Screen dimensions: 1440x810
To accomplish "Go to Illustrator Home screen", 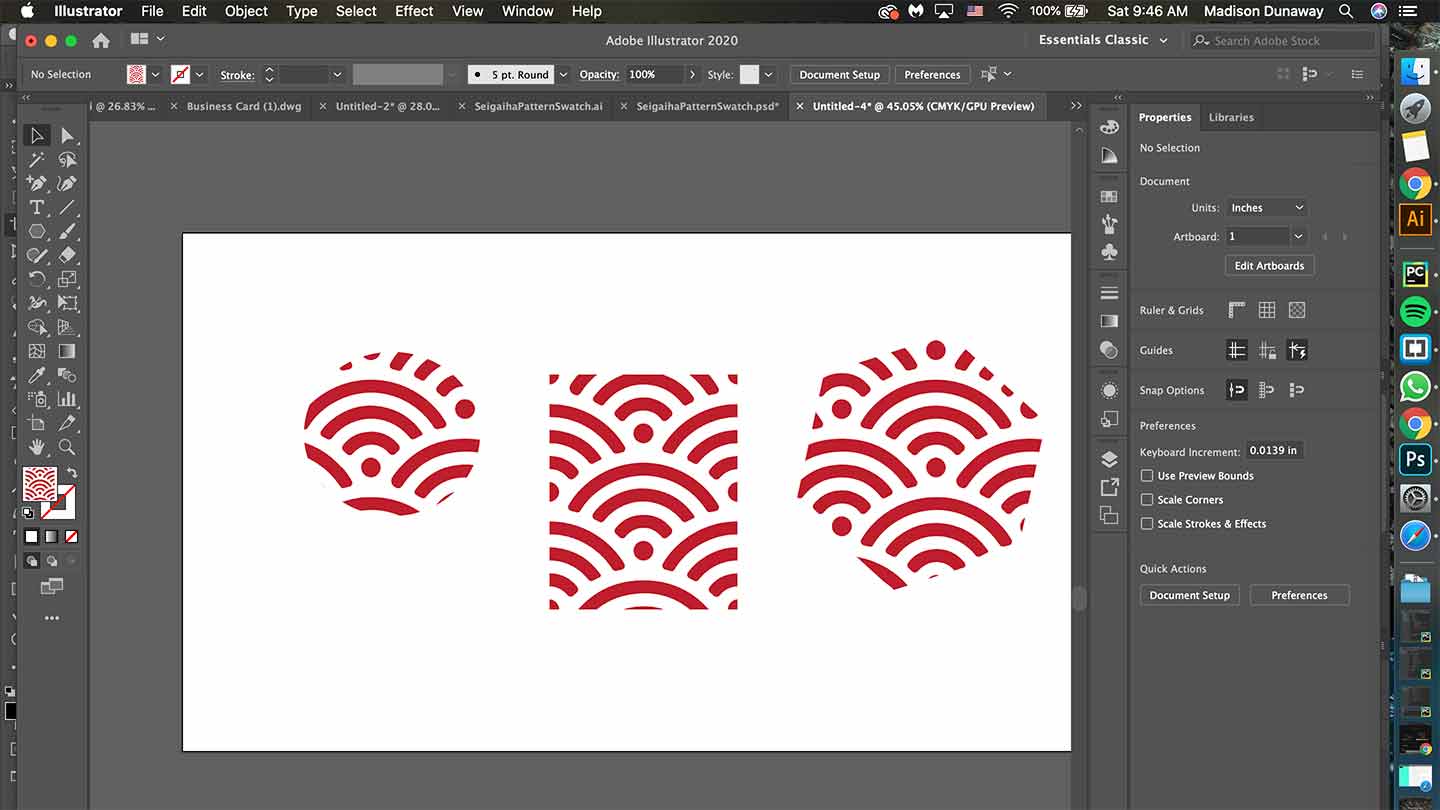I will (100, 40).
